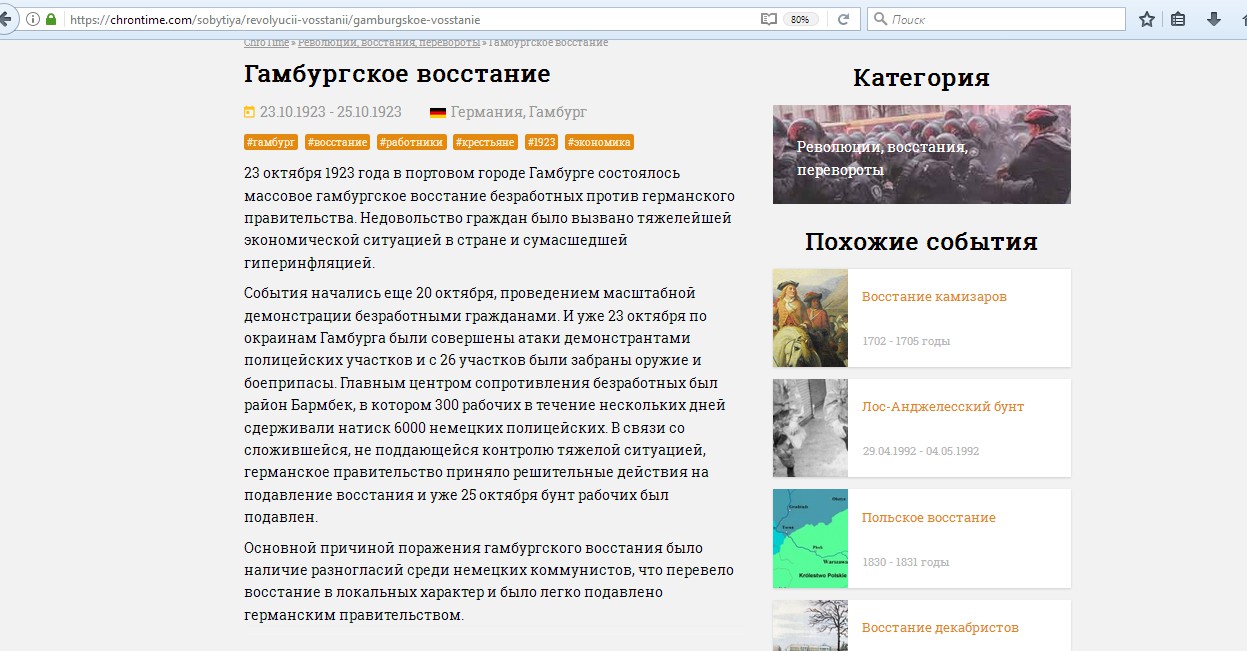
Task: Click the German flag icon
Action: click(438, 112)
